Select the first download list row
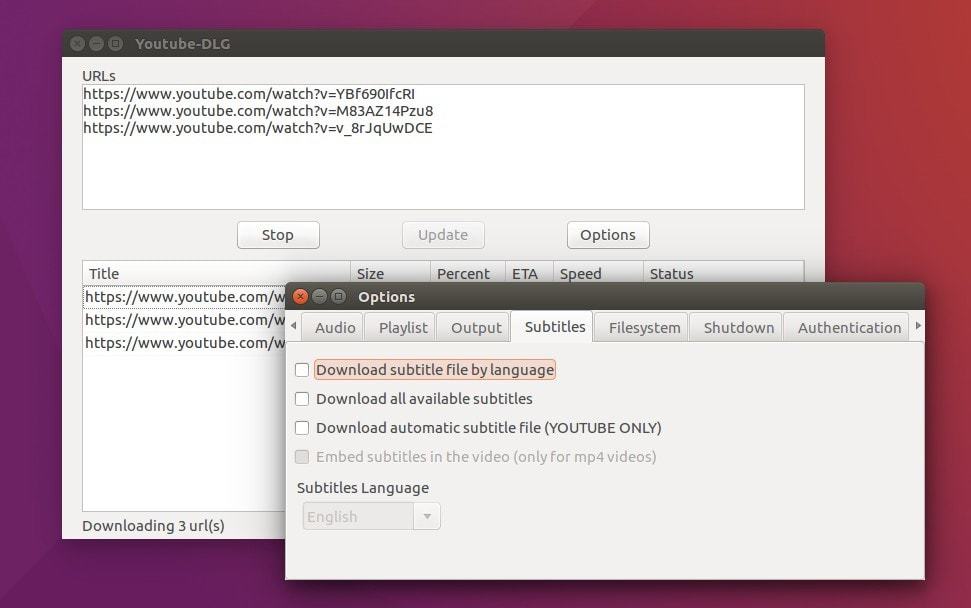 (185, 297)
